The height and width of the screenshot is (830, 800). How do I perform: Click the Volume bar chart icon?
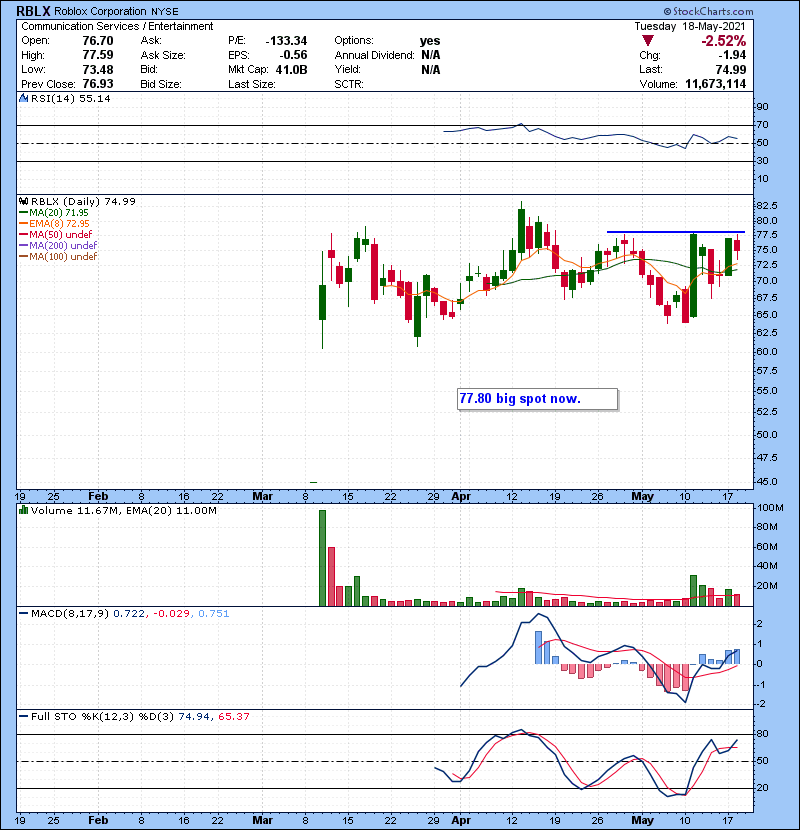tap(21, 511)
